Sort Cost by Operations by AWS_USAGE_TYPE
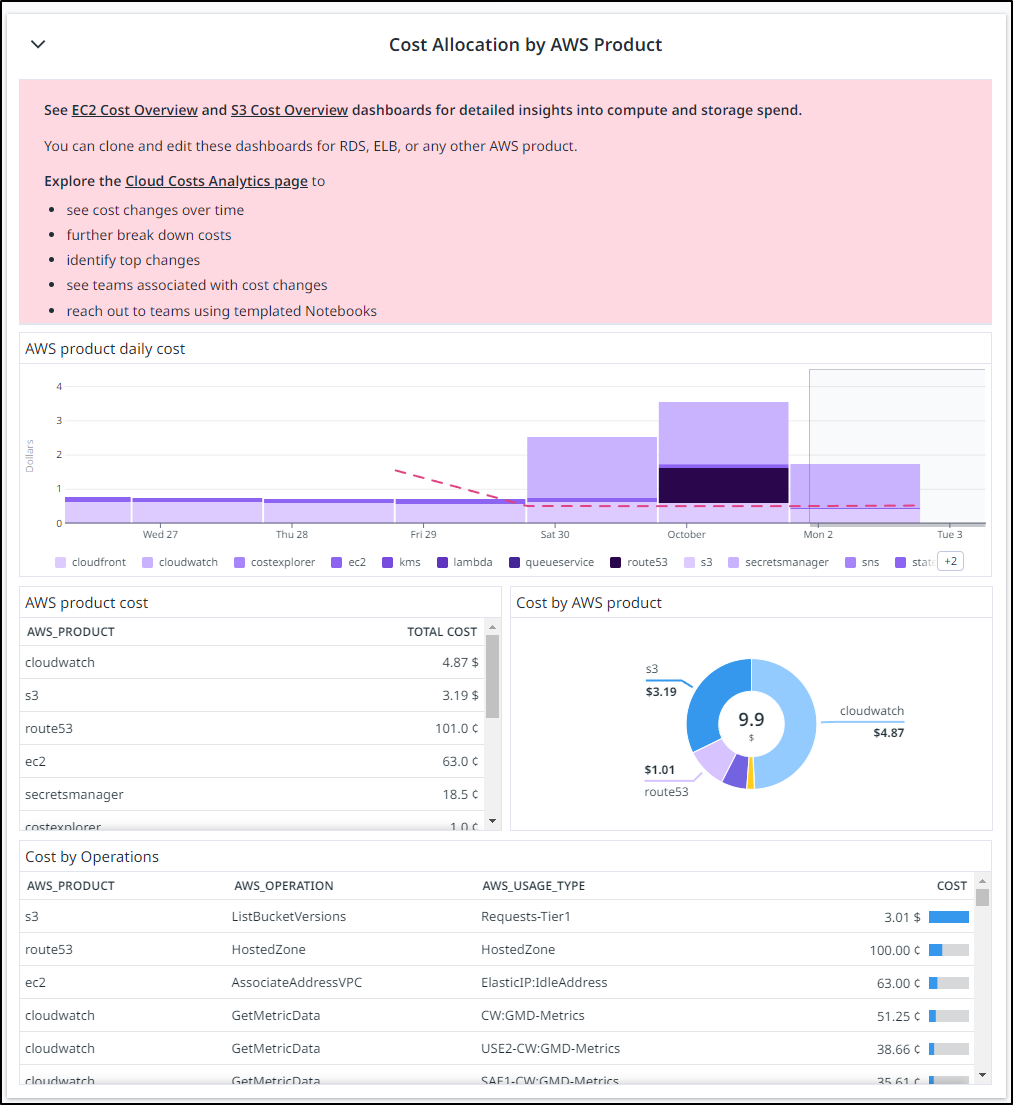The image size is (1013, 1105). pyautogui.click(x=534, y=886)
